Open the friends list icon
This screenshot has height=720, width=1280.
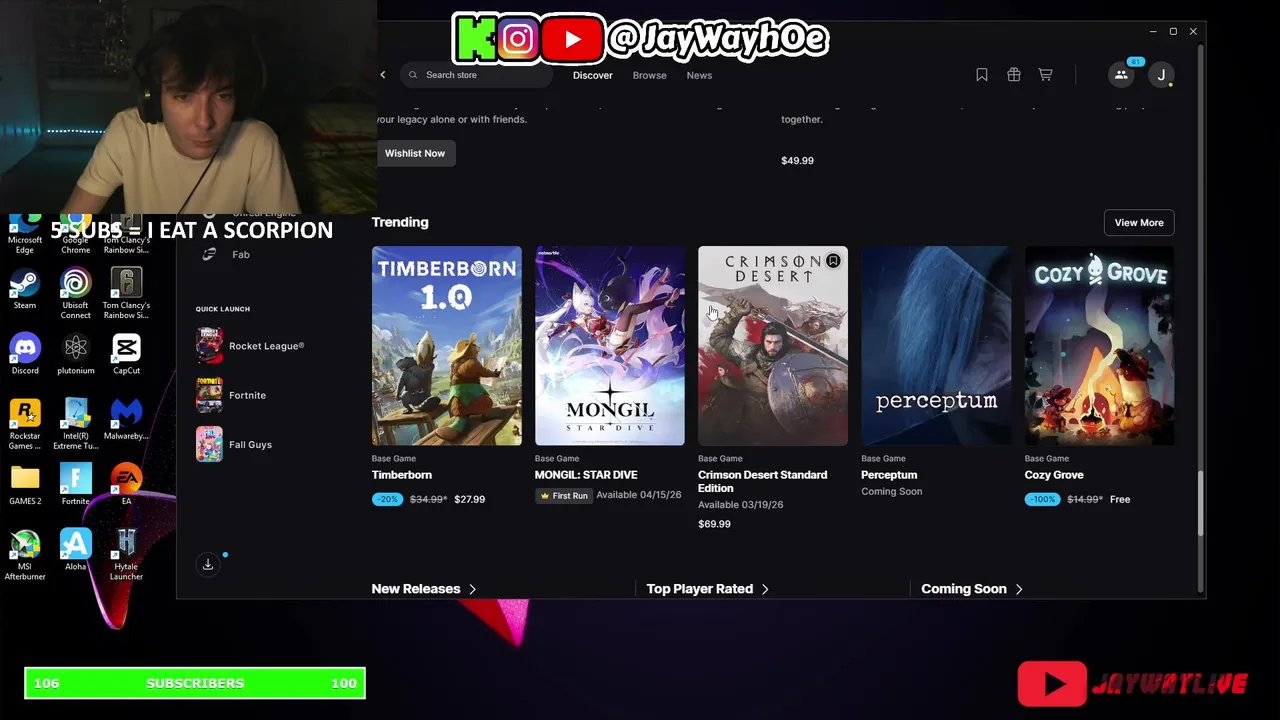tap(1121, 75)
